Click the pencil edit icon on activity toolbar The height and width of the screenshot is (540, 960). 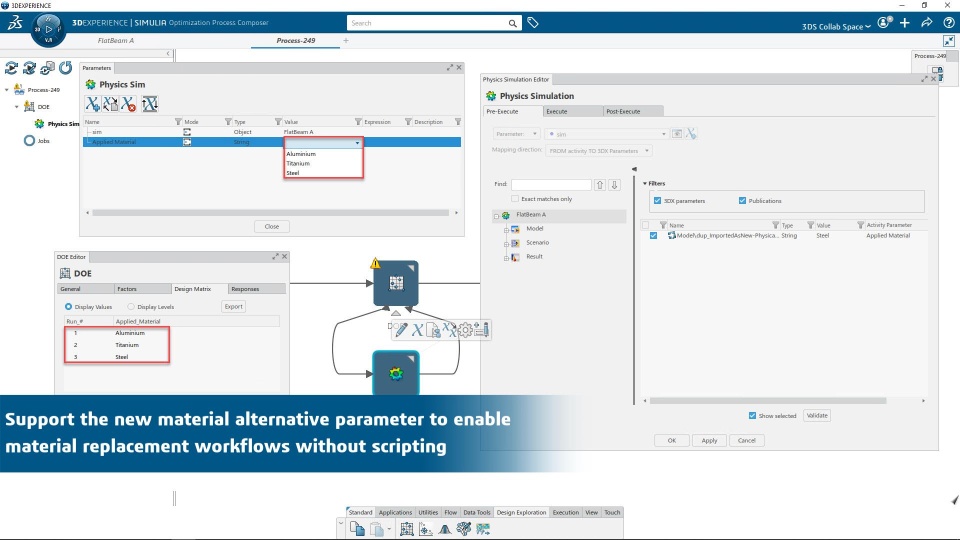click(401, 330)
